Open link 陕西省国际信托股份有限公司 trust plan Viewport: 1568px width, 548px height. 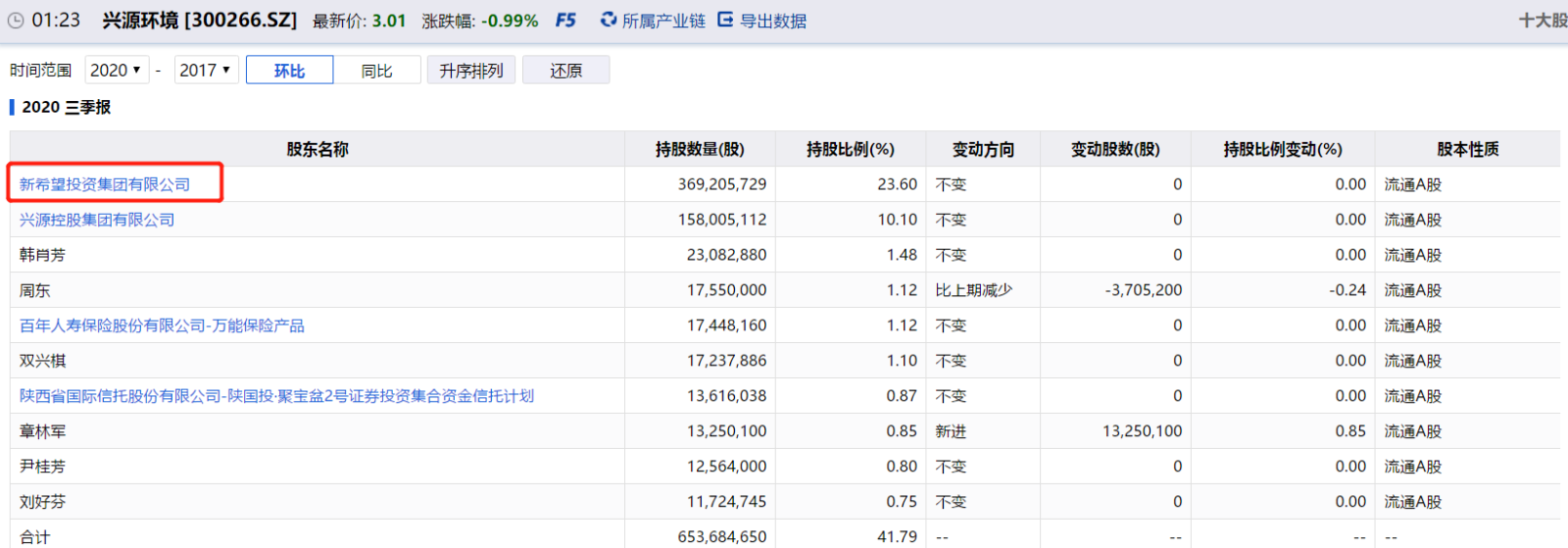276,396
